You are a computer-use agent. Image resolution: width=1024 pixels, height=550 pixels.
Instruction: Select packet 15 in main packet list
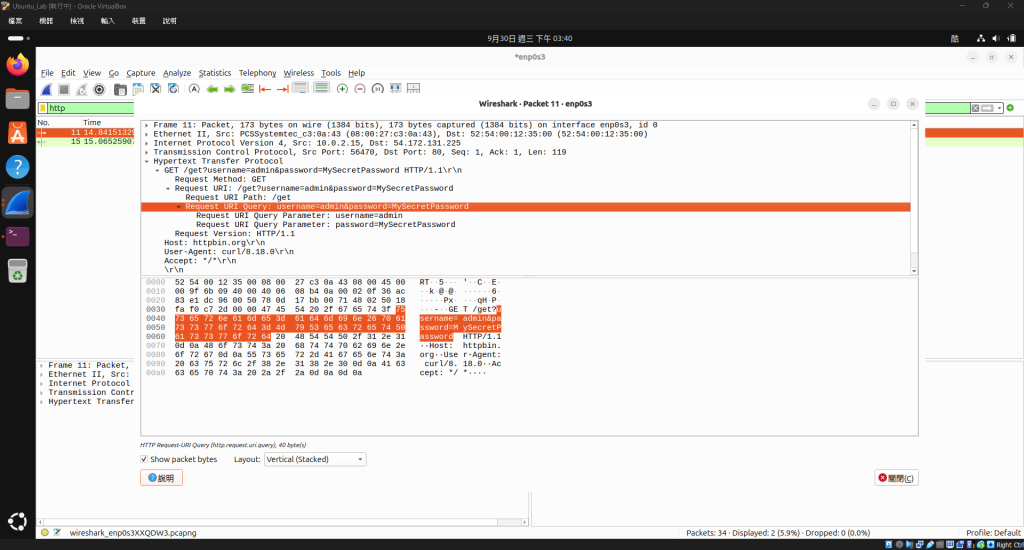tap(86, 141)
